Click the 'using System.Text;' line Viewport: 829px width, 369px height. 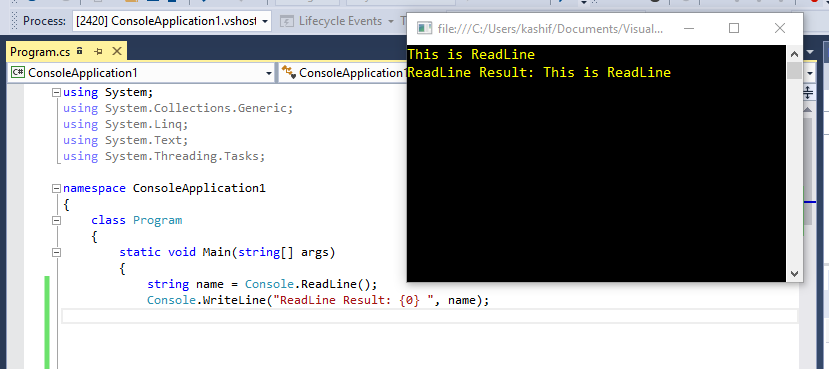[125, 140]
